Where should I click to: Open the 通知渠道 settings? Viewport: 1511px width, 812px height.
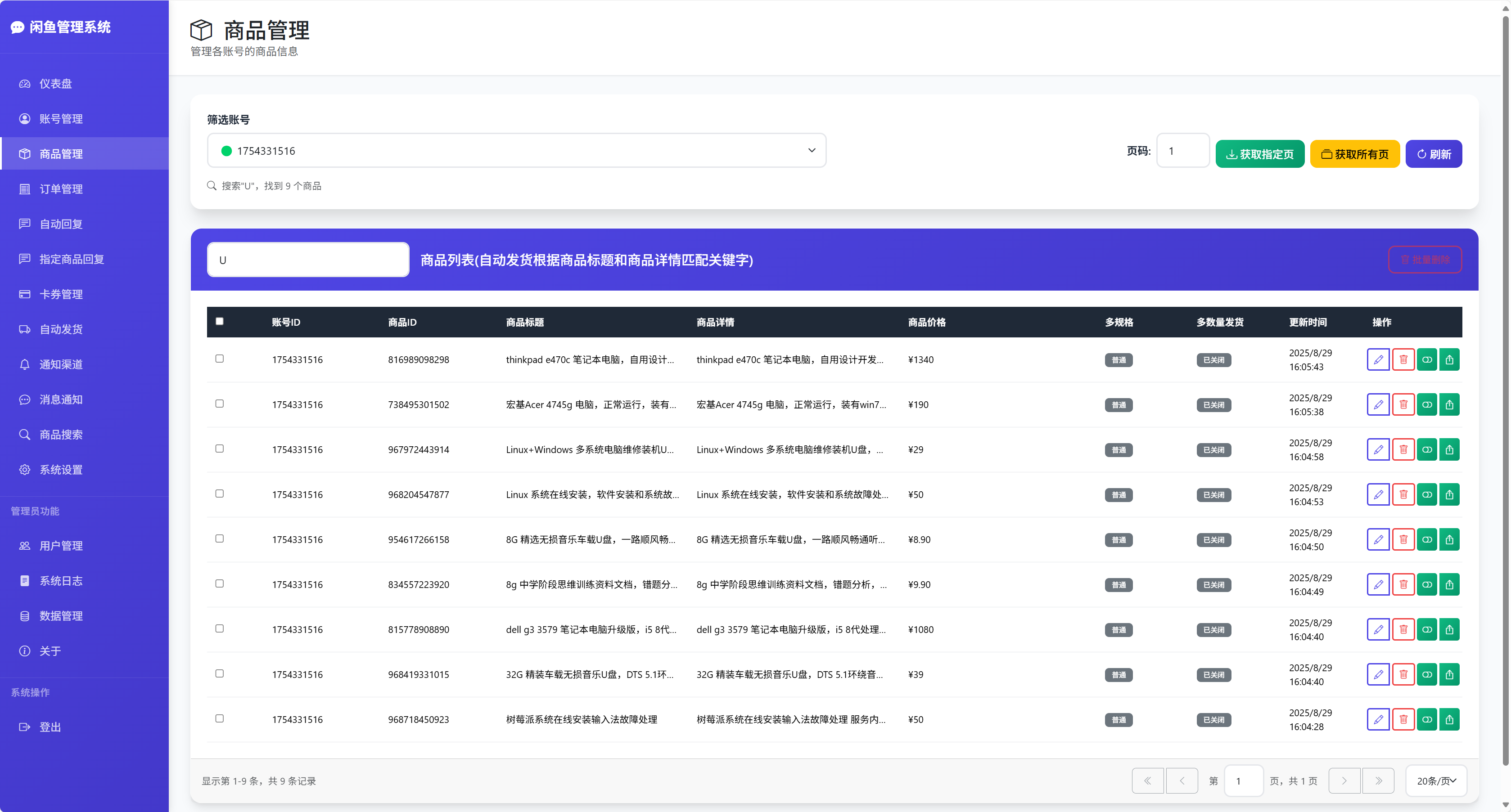61,364
